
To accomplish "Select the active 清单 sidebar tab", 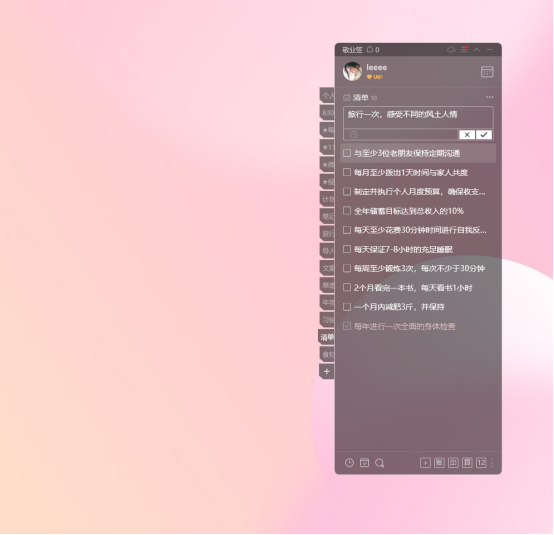I will pyautogui.click(x=326, y=337).
